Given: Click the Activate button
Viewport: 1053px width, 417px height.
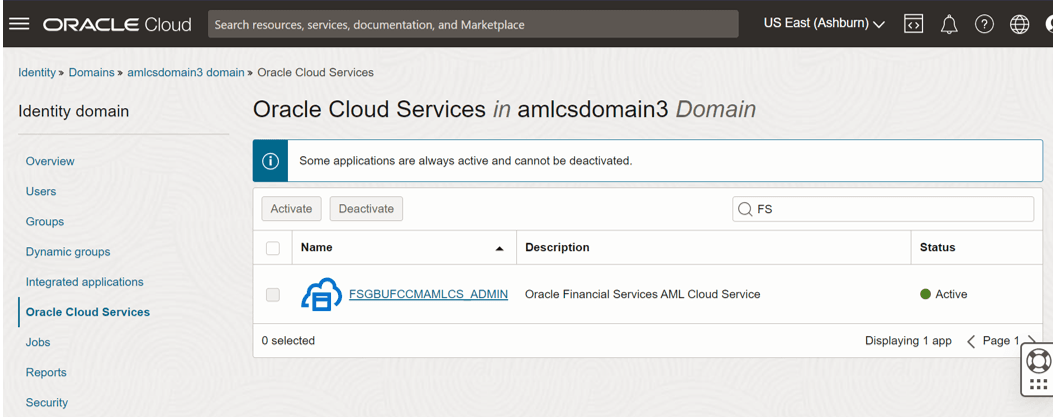Looking at the screenshot, I should click(291, 209).
